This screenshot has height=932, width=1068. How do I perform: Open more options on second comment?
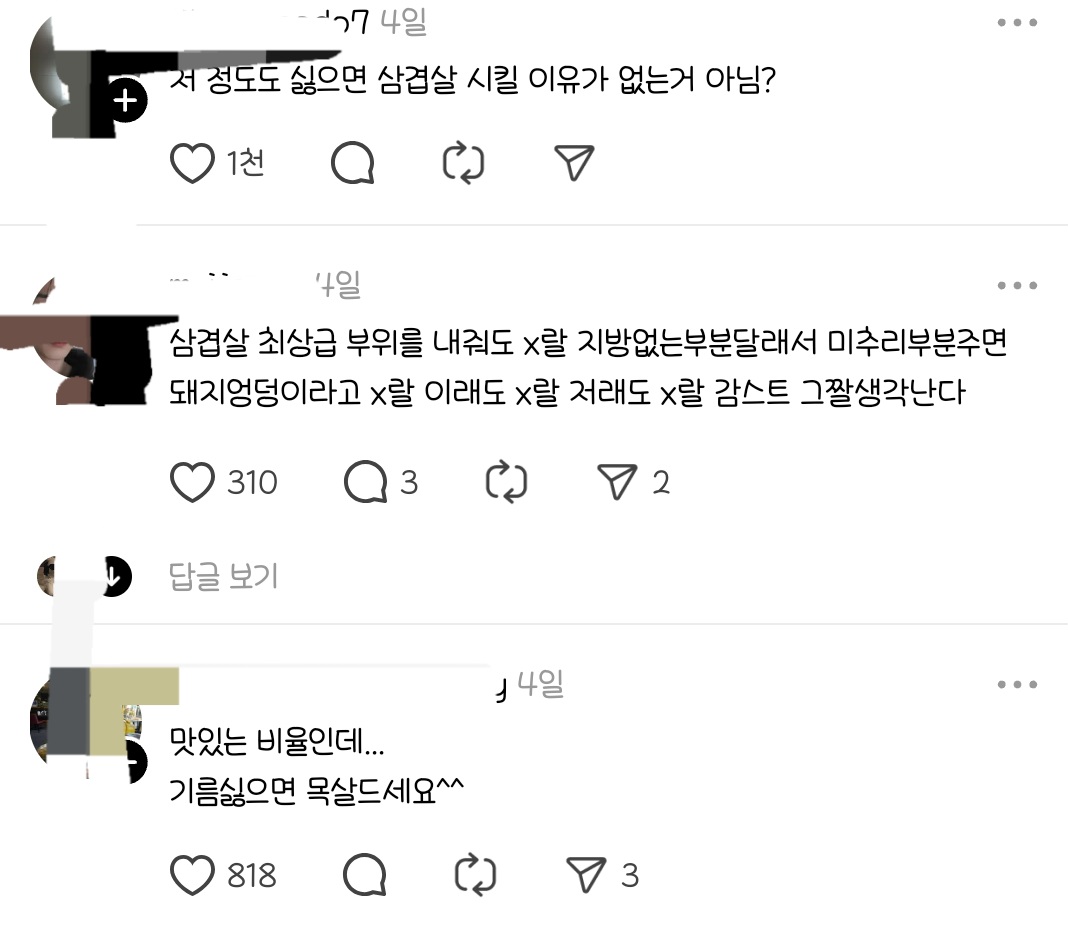pyautogui.click(x=1018, y=285)
